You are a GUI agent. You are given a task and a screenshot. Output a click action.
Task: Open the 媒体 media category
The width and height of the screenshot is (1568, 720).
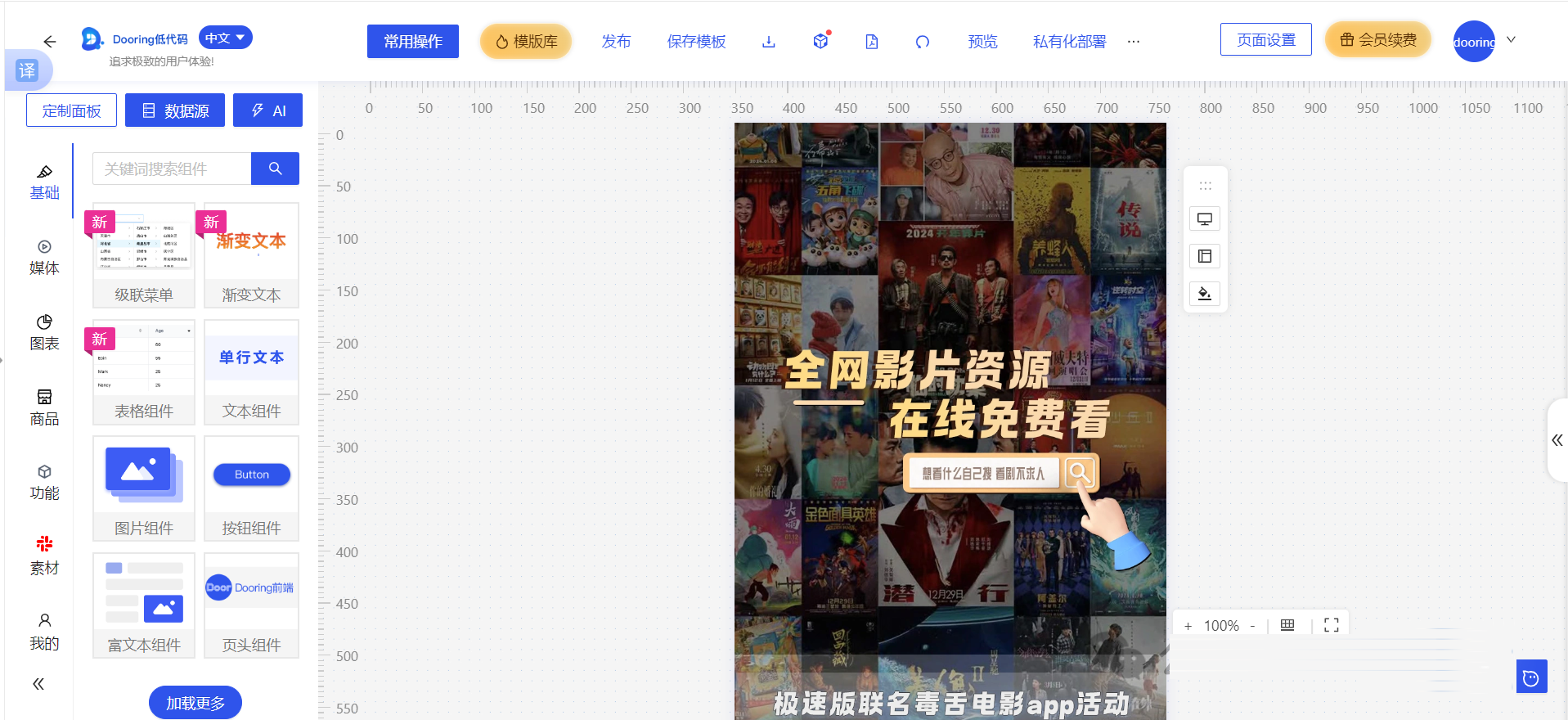click(44, 258)
